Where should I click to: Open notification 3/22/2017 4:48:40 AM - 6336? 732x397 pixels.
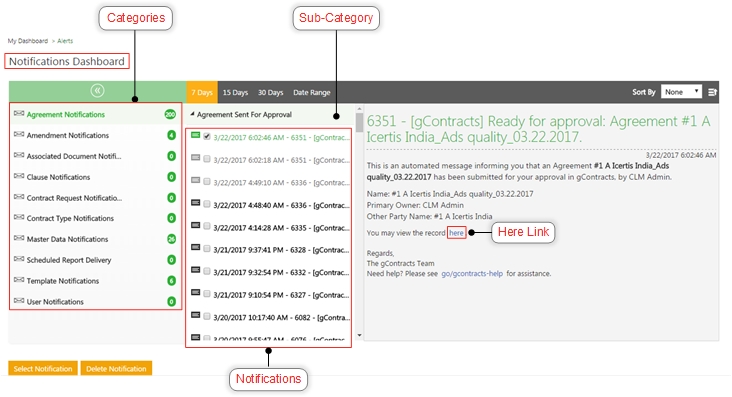(281, 205)
